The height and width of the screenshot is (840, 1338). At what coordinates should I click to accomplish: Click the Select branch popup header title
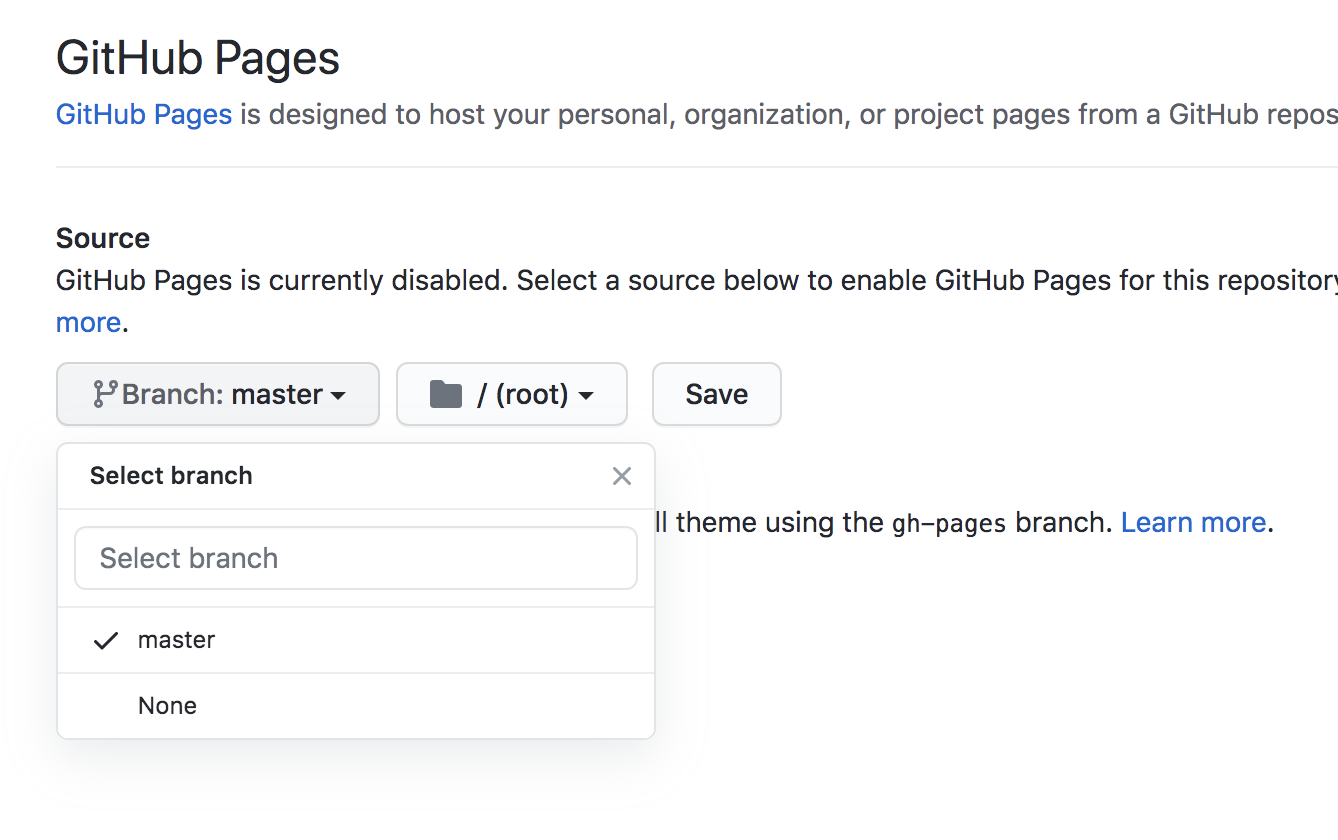point(171,476)
